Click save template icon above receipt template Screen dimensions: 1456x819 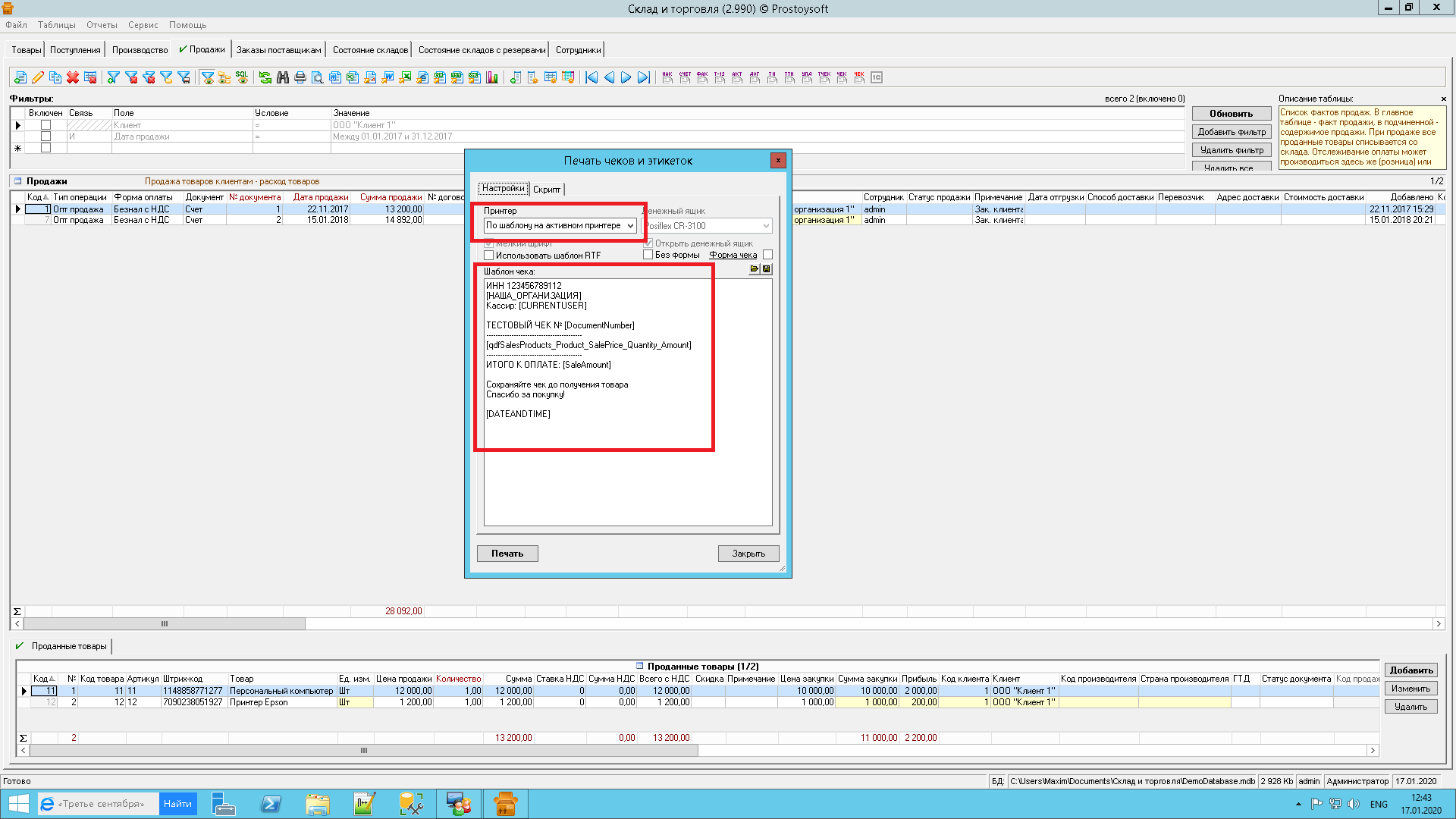(x=767, y=269)
